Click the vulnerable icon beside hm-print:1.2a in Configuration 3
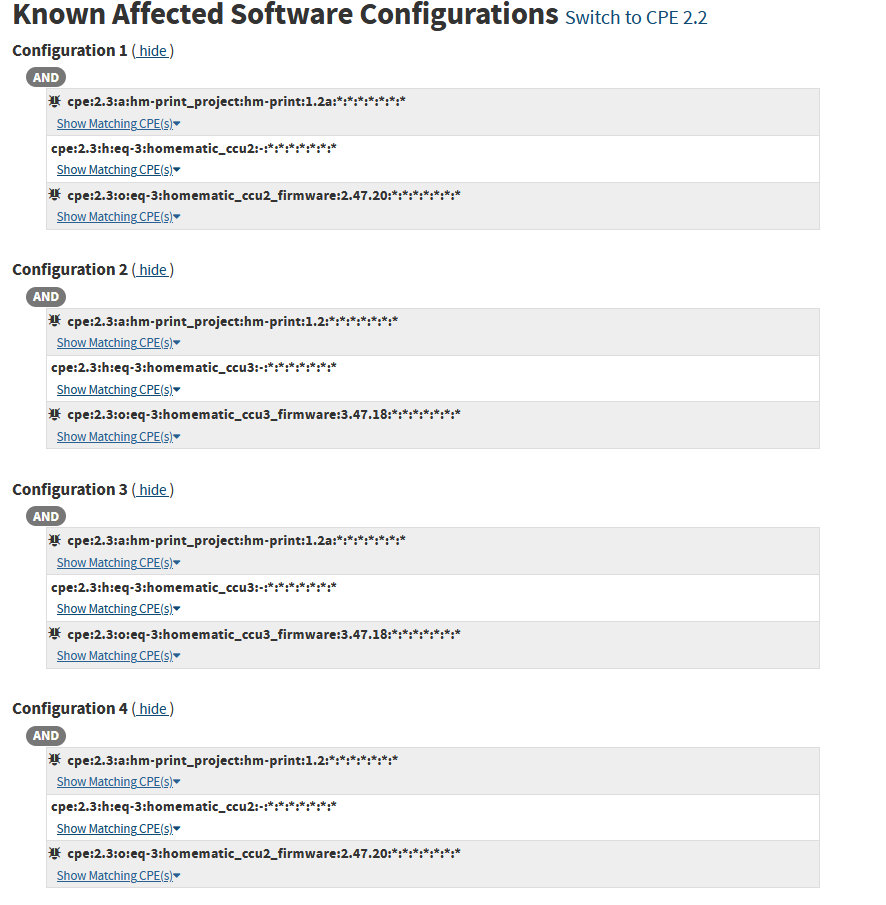The image size is (886, 905). [x=55, y=539]
